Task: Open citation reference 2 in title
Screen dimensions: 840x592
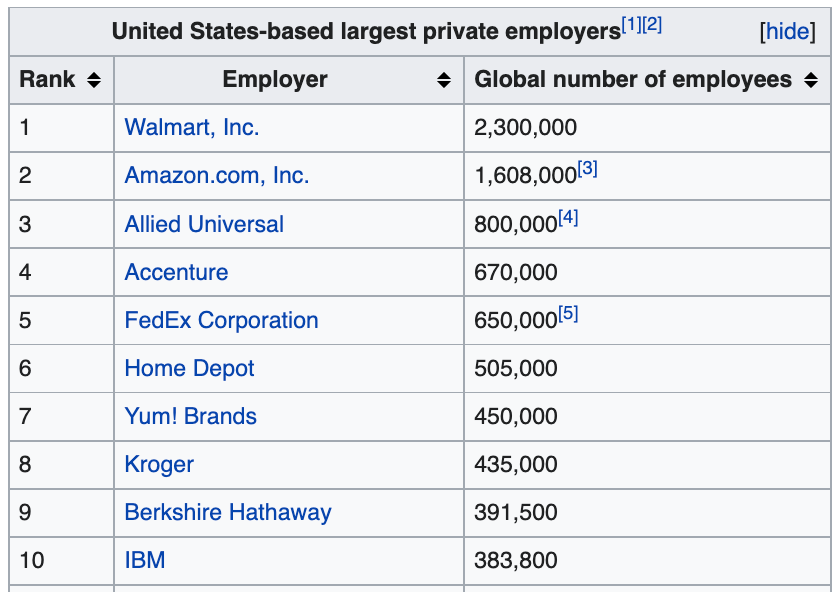Action: tap(652, 24)
